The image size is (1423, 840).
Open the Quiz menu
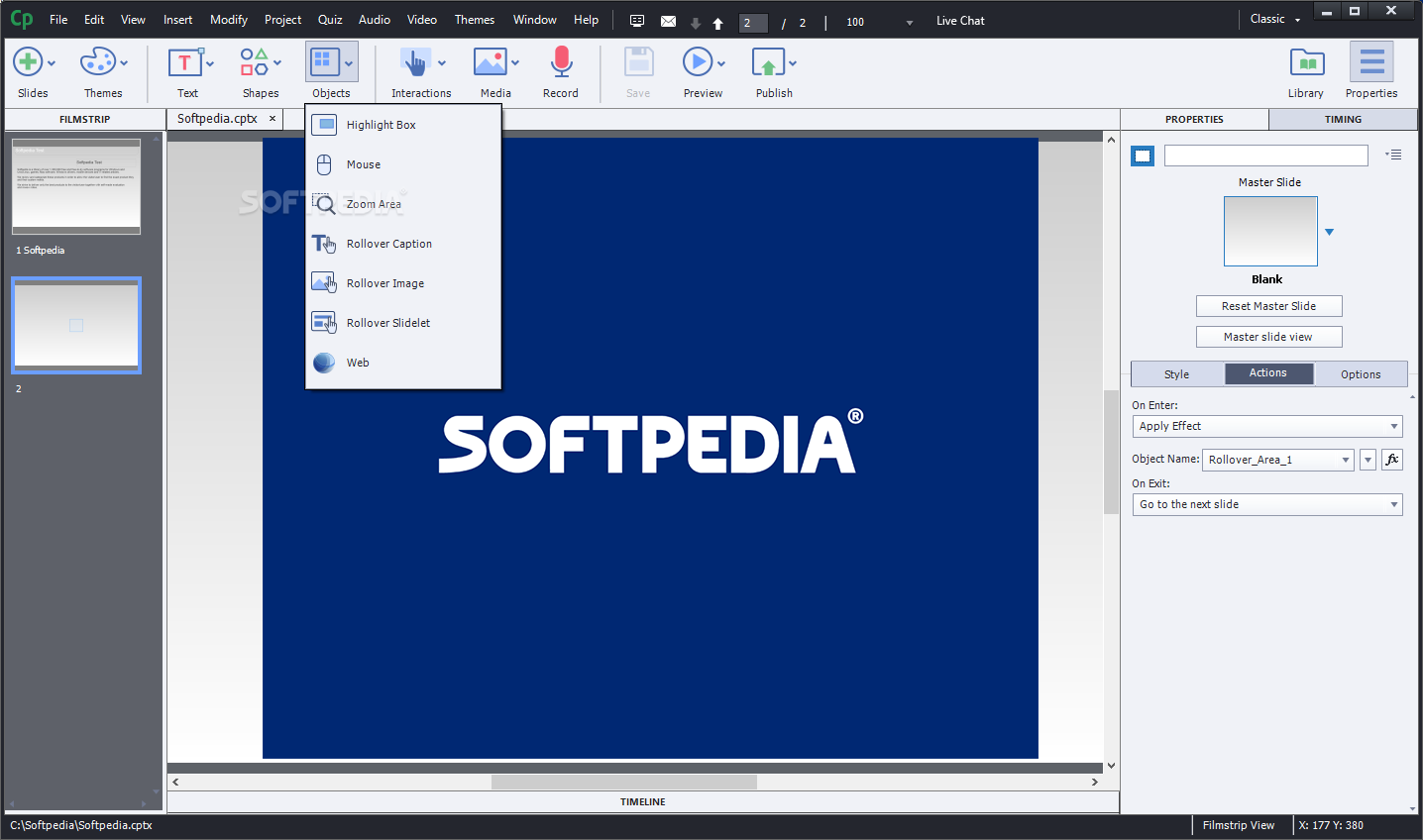pyautogui.click(x=330, y=20)
